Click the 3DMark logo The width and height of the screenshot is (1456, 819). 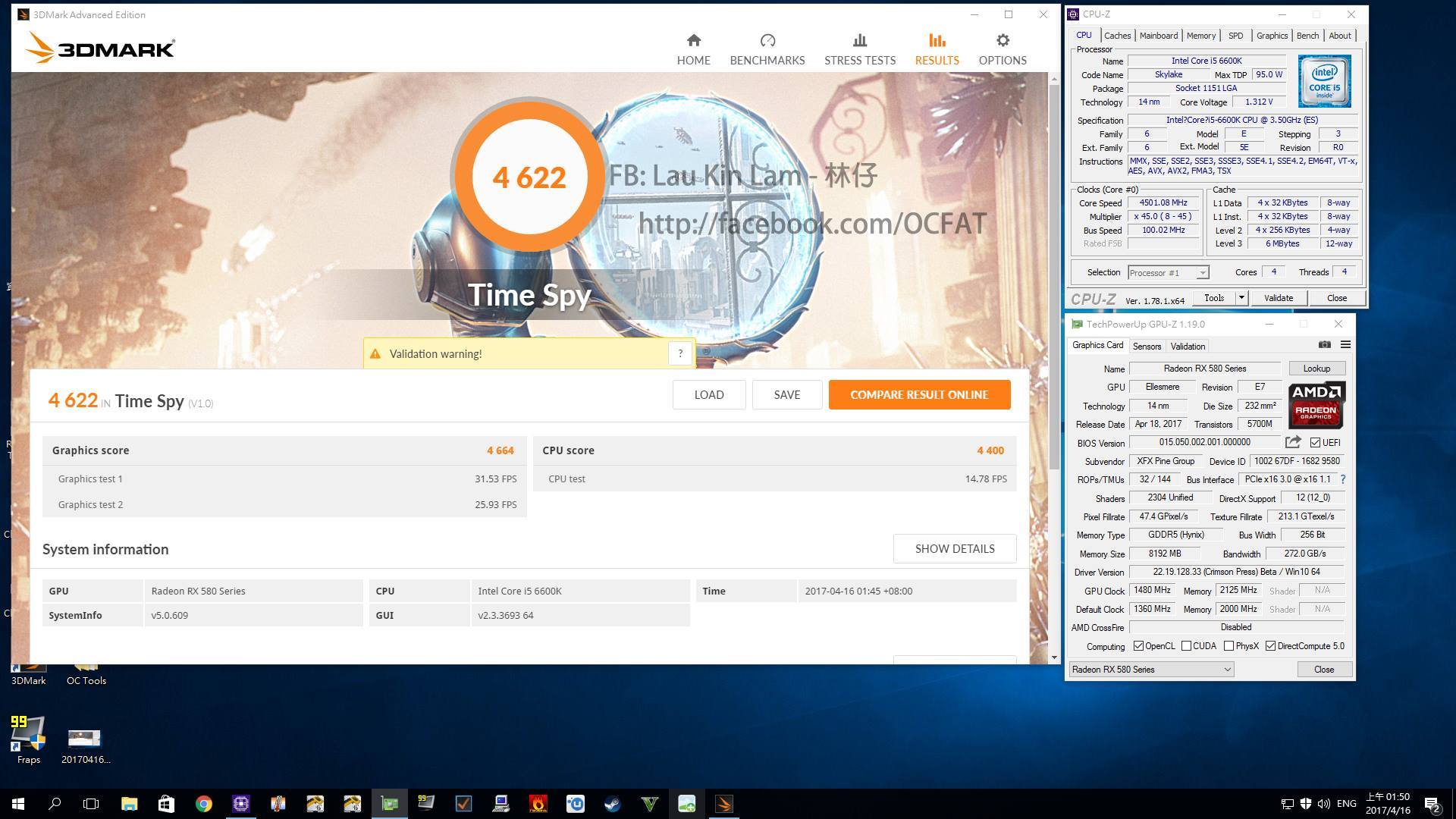point(100,48)
